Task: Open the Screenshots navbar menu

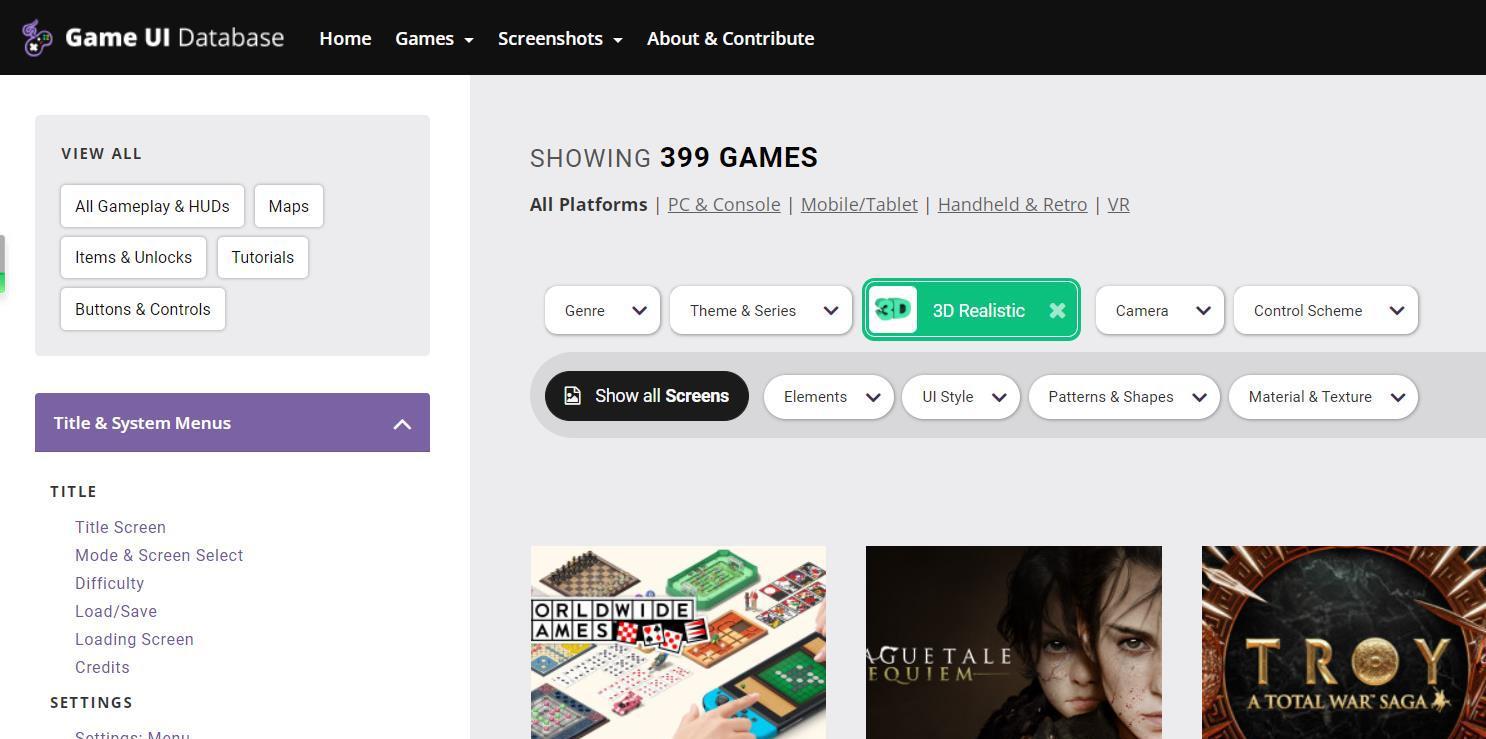Action: (x=560, y=38)
